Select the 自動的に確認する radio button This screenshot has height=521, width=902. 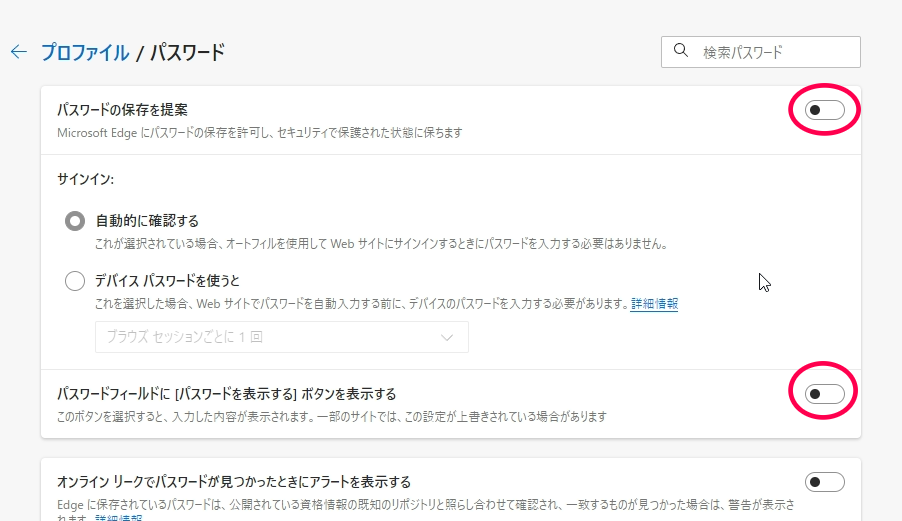(x=75, y=220)
